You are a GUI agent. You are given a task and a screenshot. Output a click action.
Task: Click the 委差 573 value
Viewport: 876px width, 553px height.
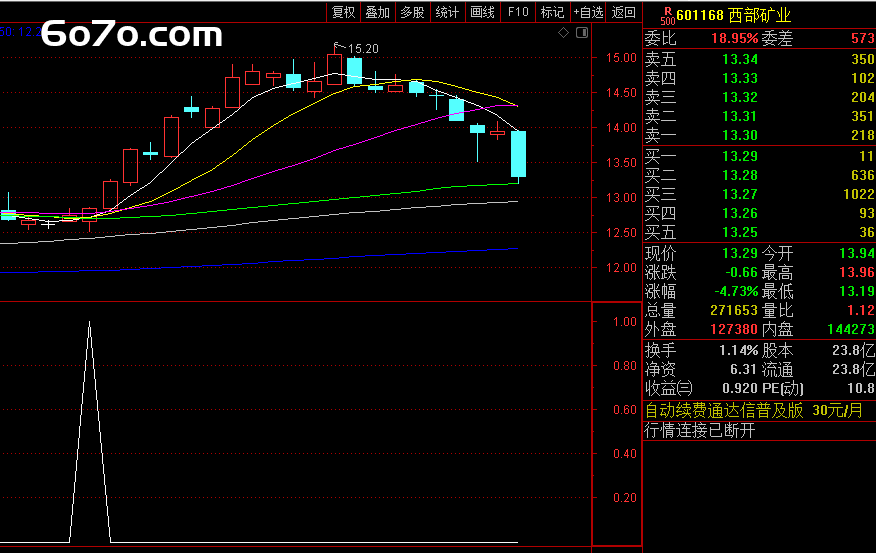coord(863,39)
